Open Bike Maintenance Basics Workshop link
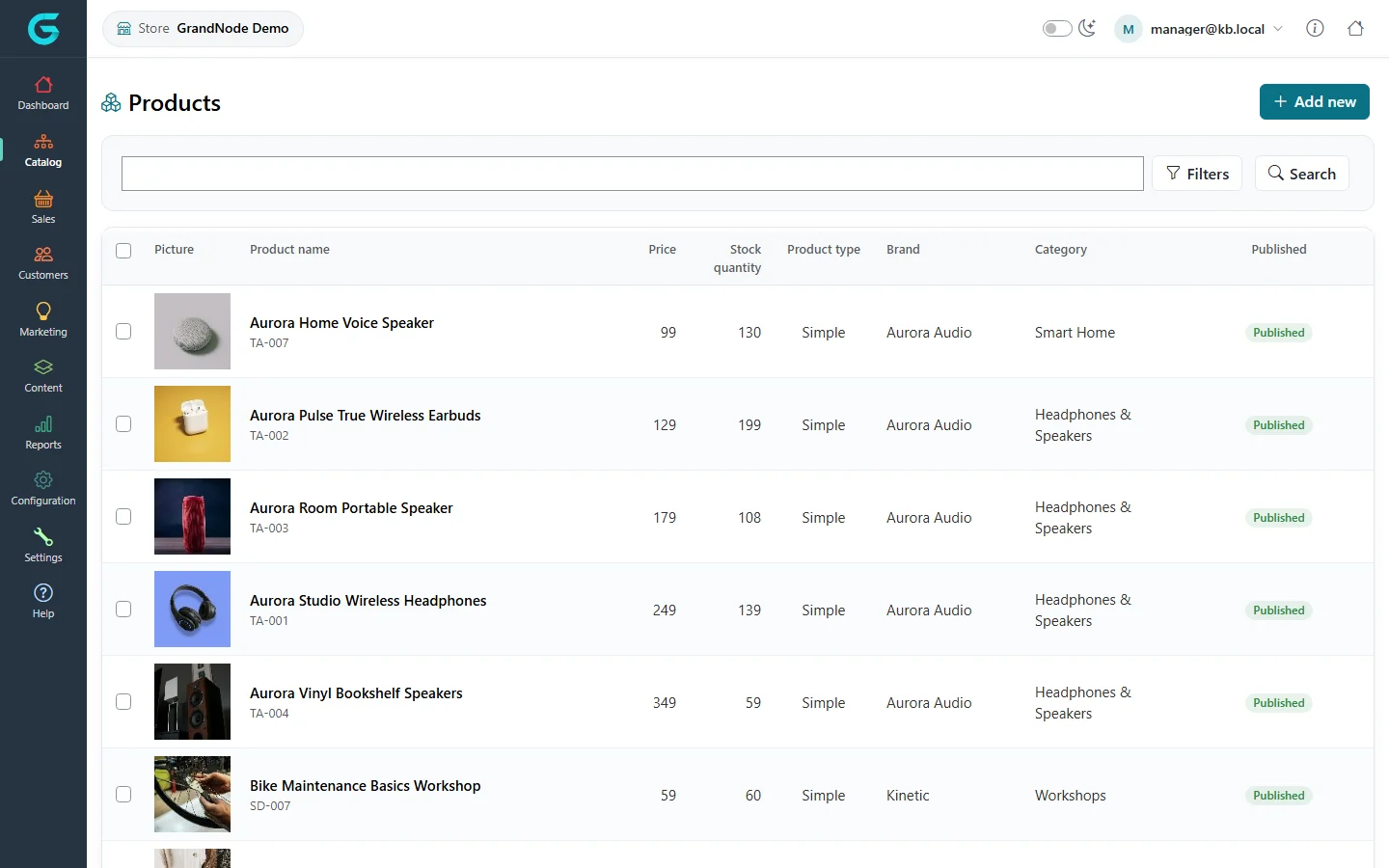Viewport: 1389px width, 868px height. pos(365,786)
